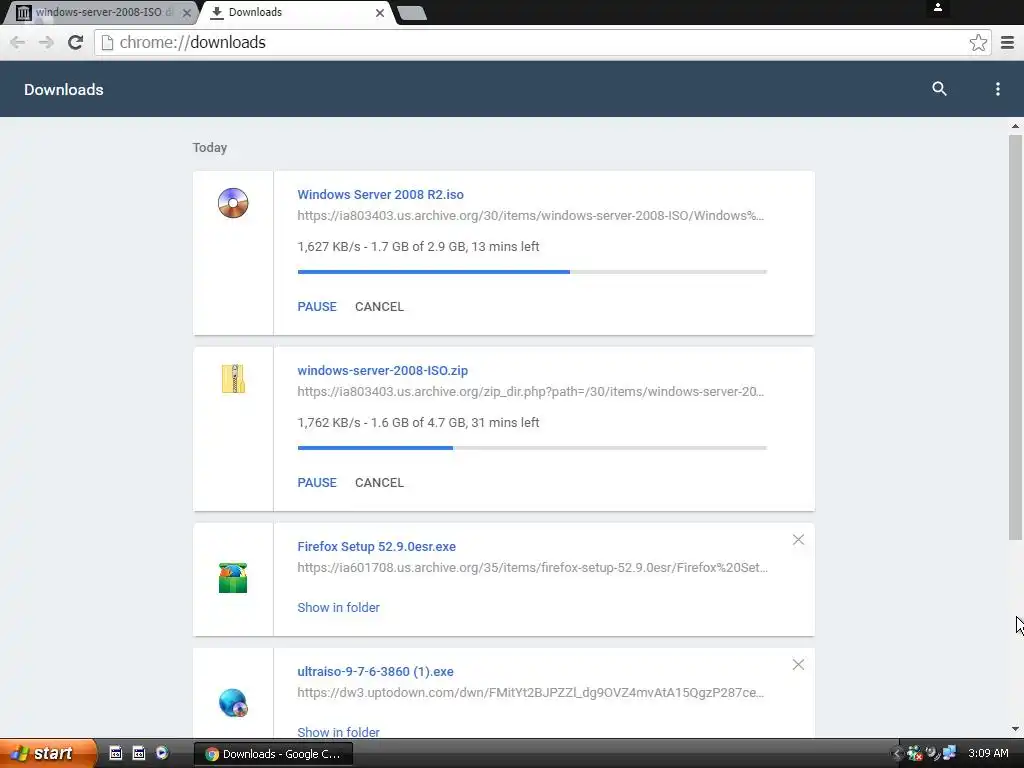
Task: Open ultraiso-9-7-6-3860 (1).exe file link
Action: coord(375,671)
